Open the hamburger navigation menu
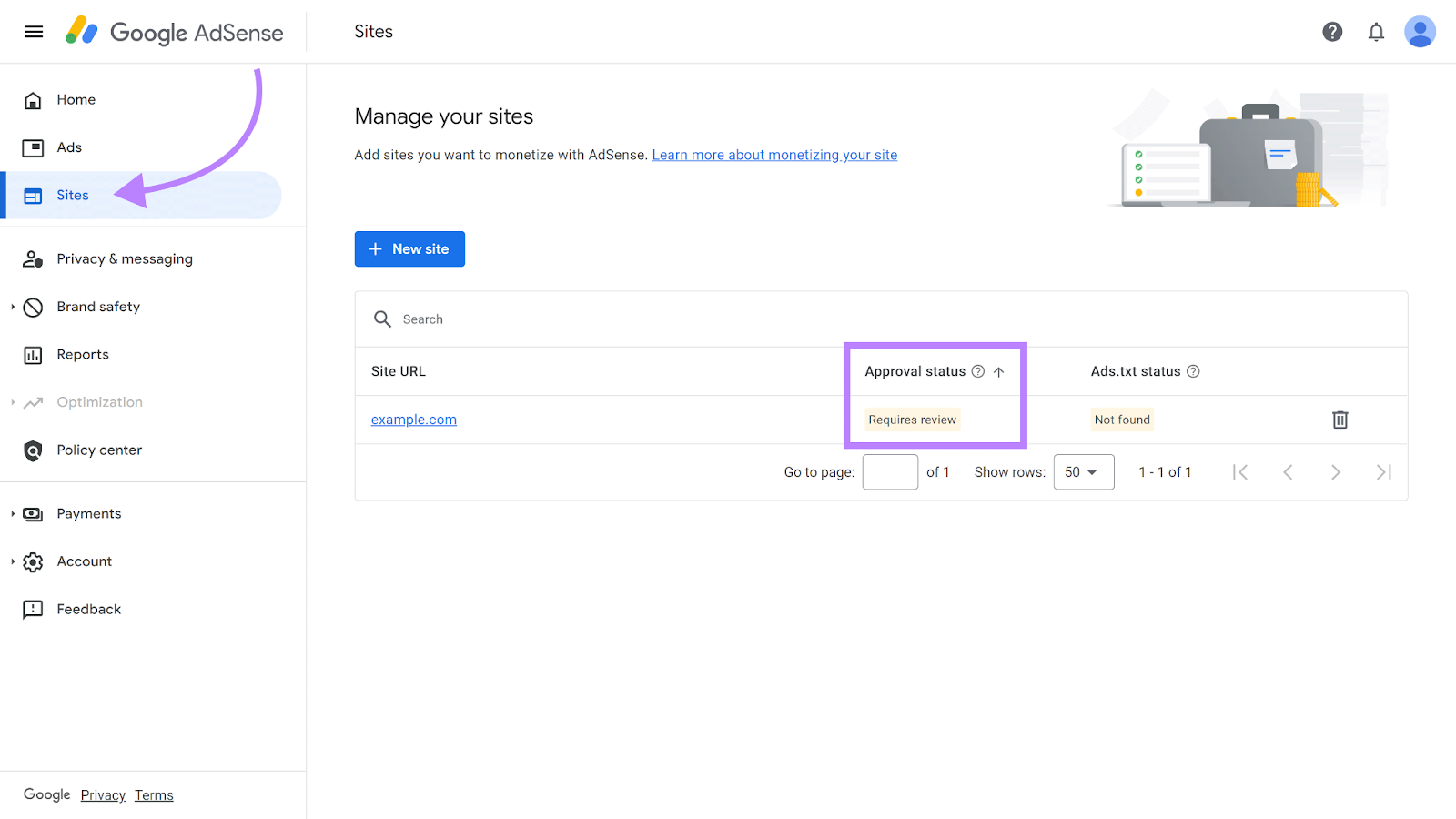This screenshot has height=819, width=1456. pyautogui.click(x=34, y=31)
